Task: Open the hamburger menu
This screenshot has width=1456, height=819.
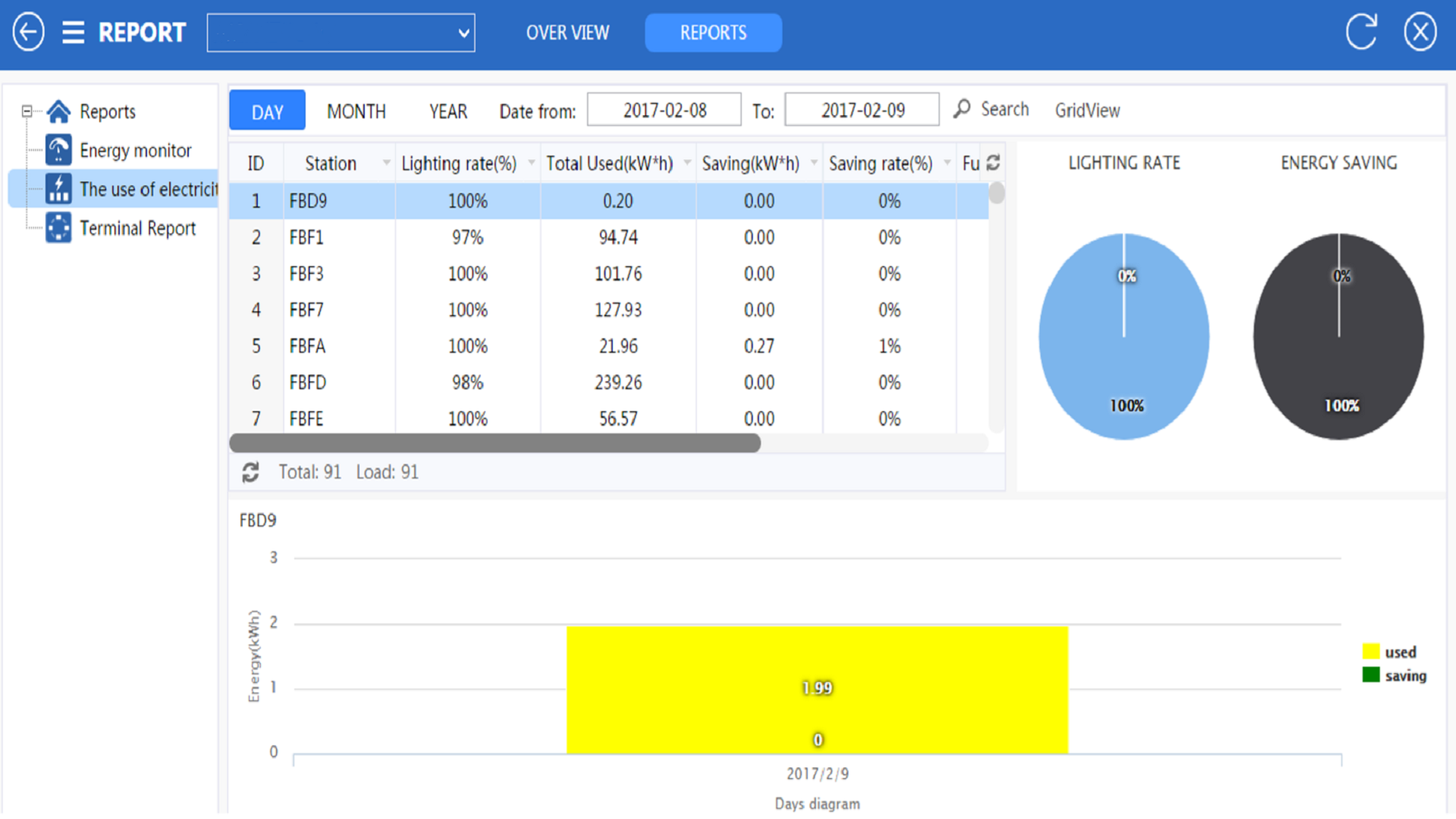Action: 74,32
